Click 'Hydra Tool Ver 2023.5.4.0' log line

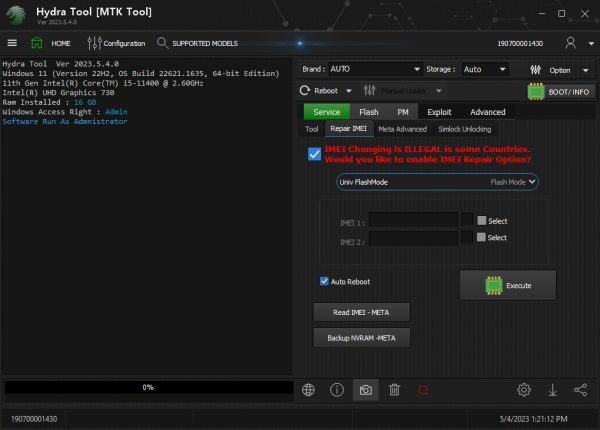[x=60, y=64]
